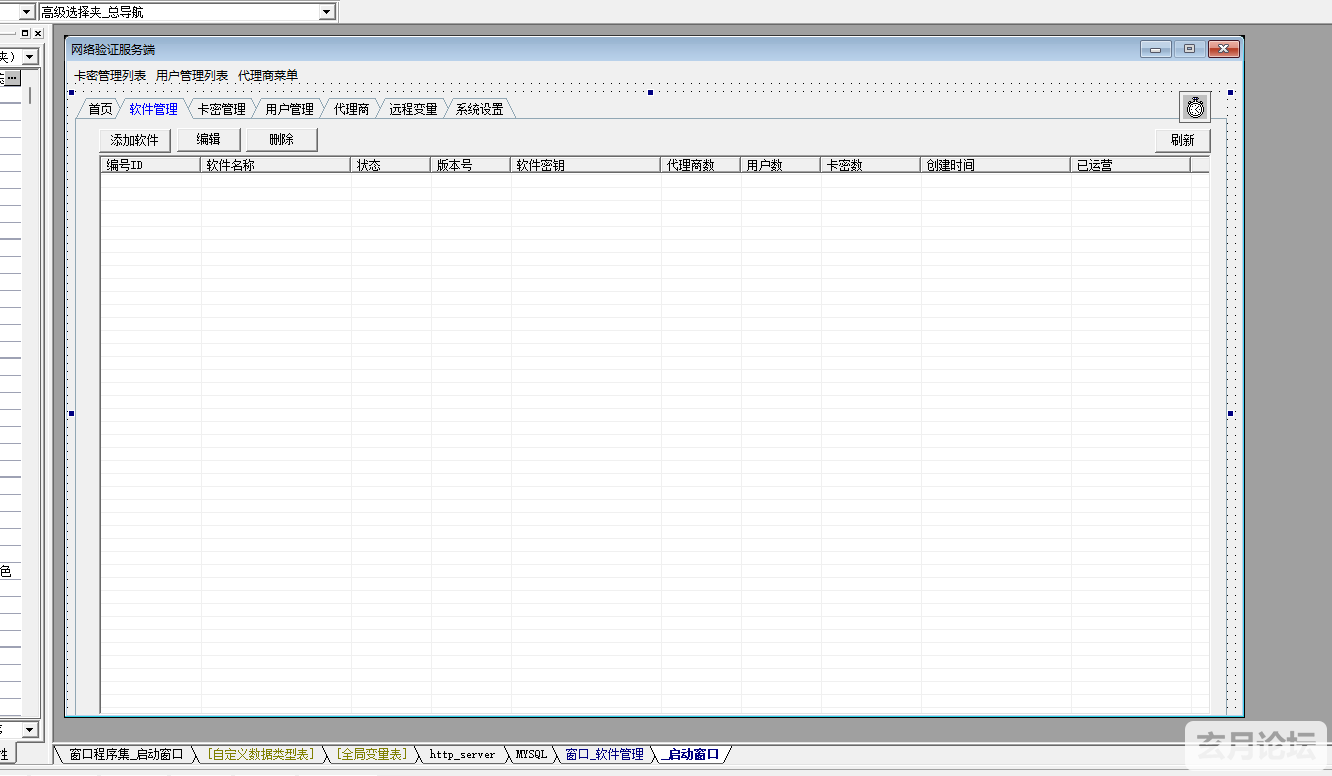Select the 远程变量 tab
The image size is (1332, 776).
pos(413,109)
